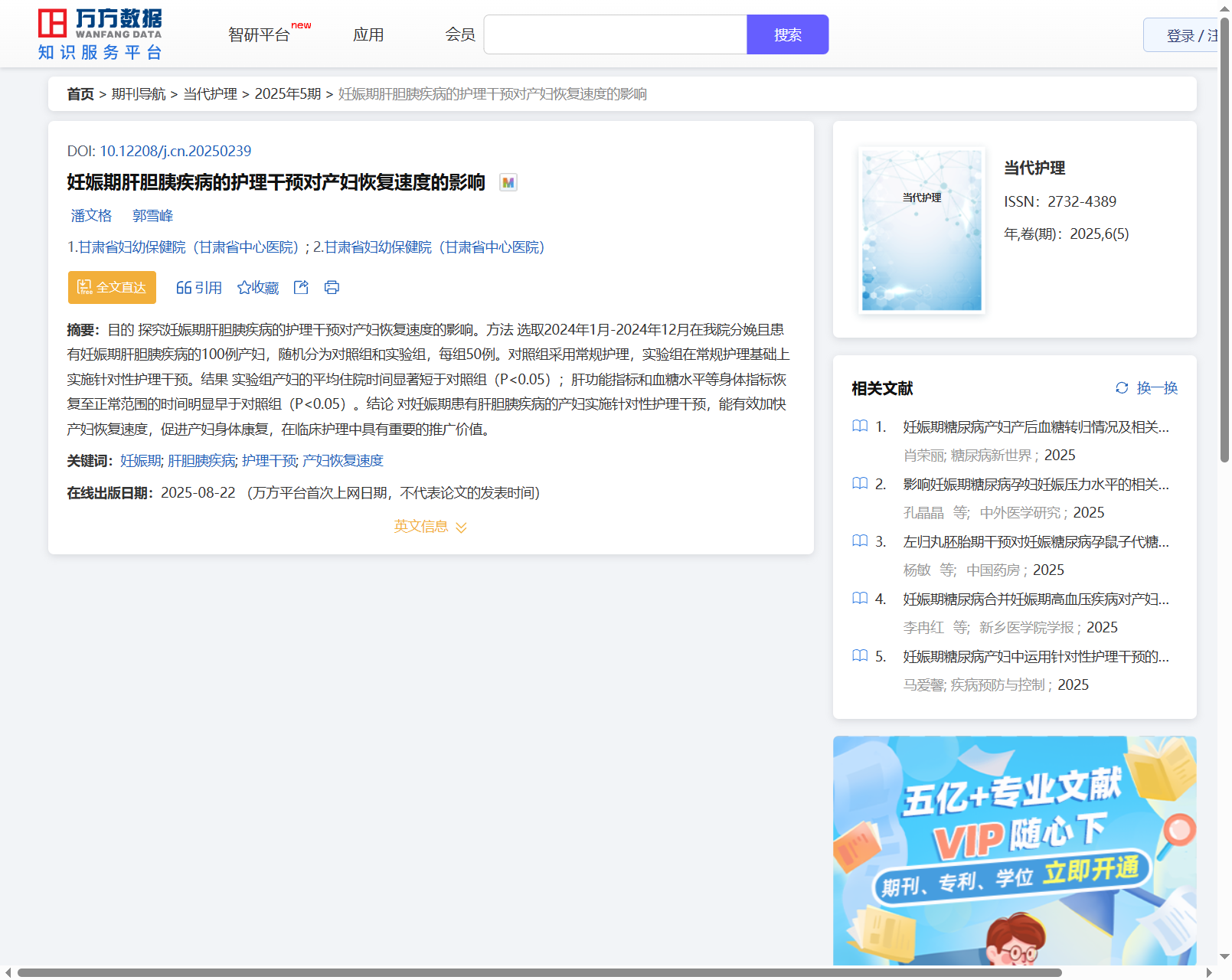Open the 当代护理 journal cover thumbnail
Viewport: 1232px width, 980px height.
(921, 230)
